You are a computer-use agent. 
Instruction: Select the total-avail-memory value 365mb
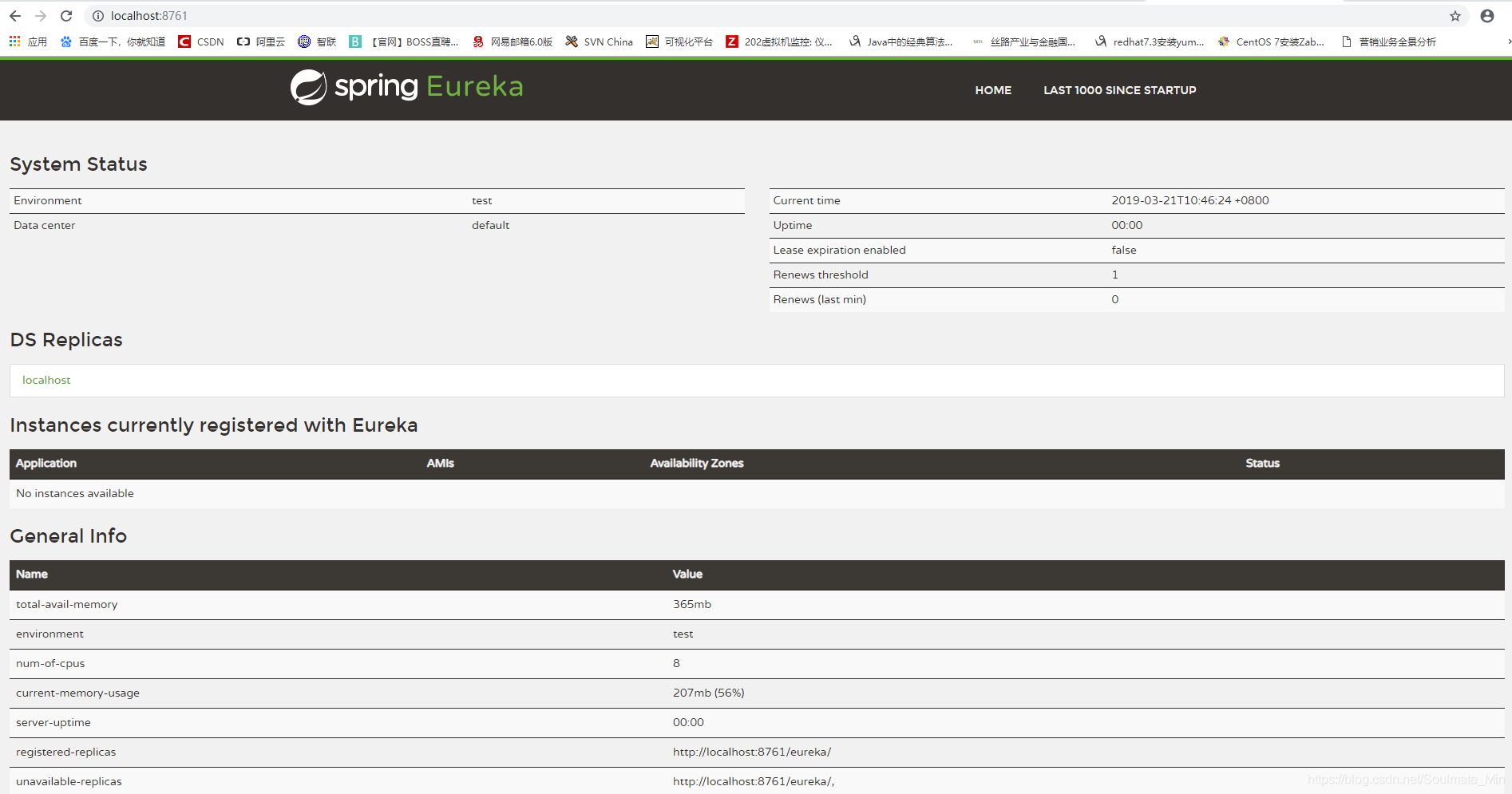pyautogui.click(x=691, y=604)
